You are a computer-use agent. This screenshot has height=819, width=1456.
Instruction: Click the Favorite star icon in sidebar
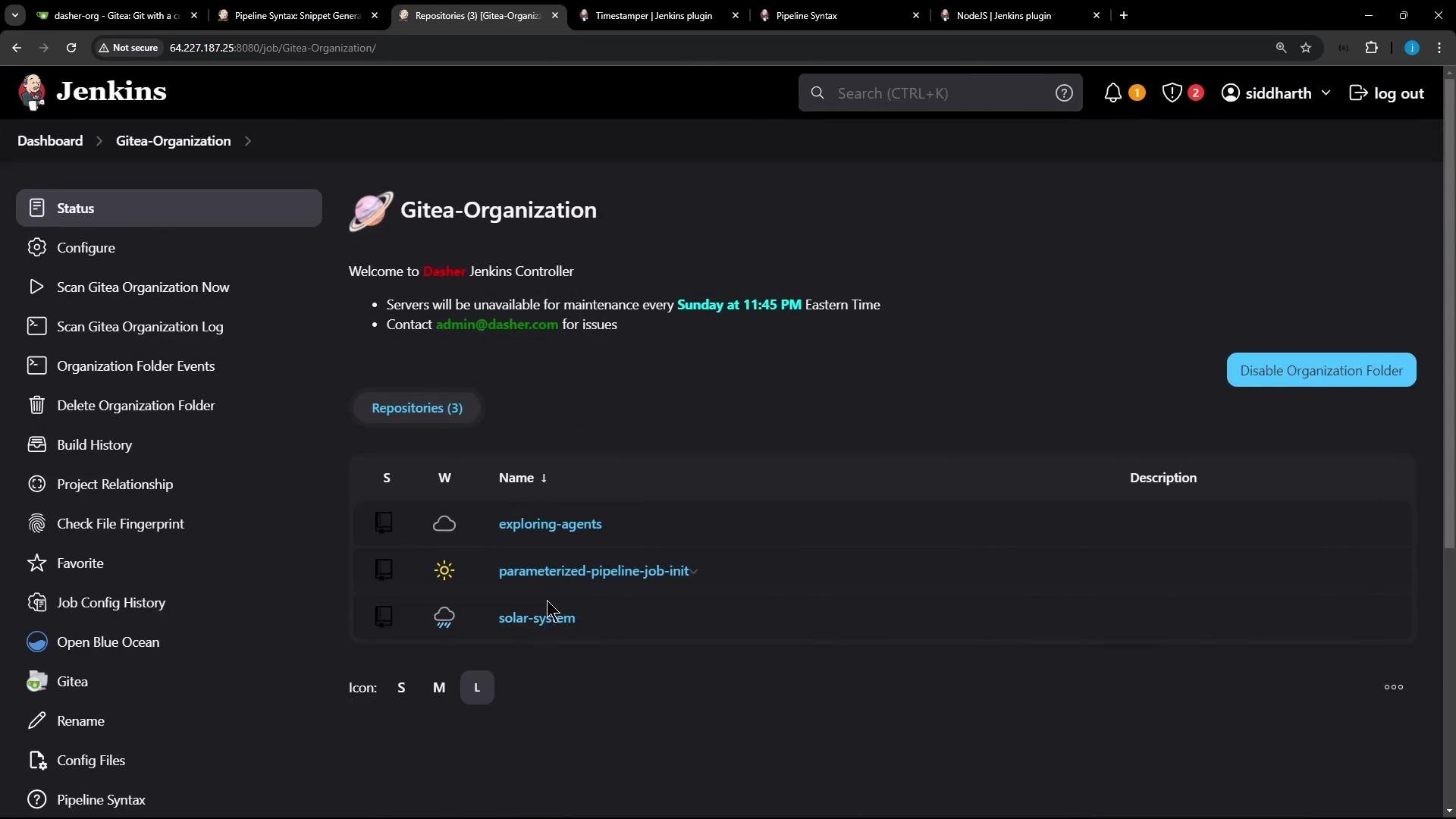pos(36,563)
